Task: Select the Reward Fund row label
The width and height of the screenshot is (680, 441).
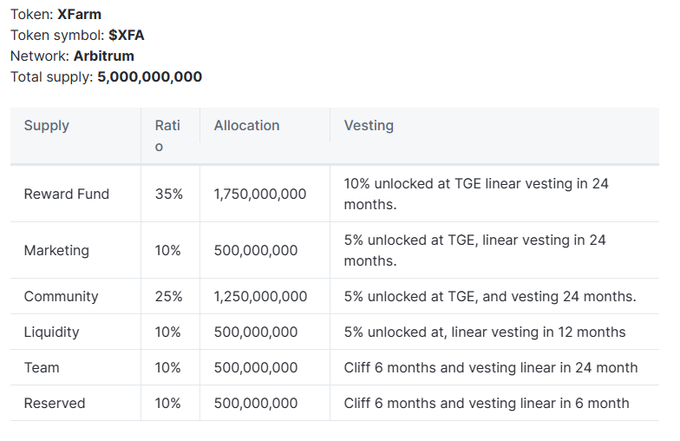Action: 67,194
